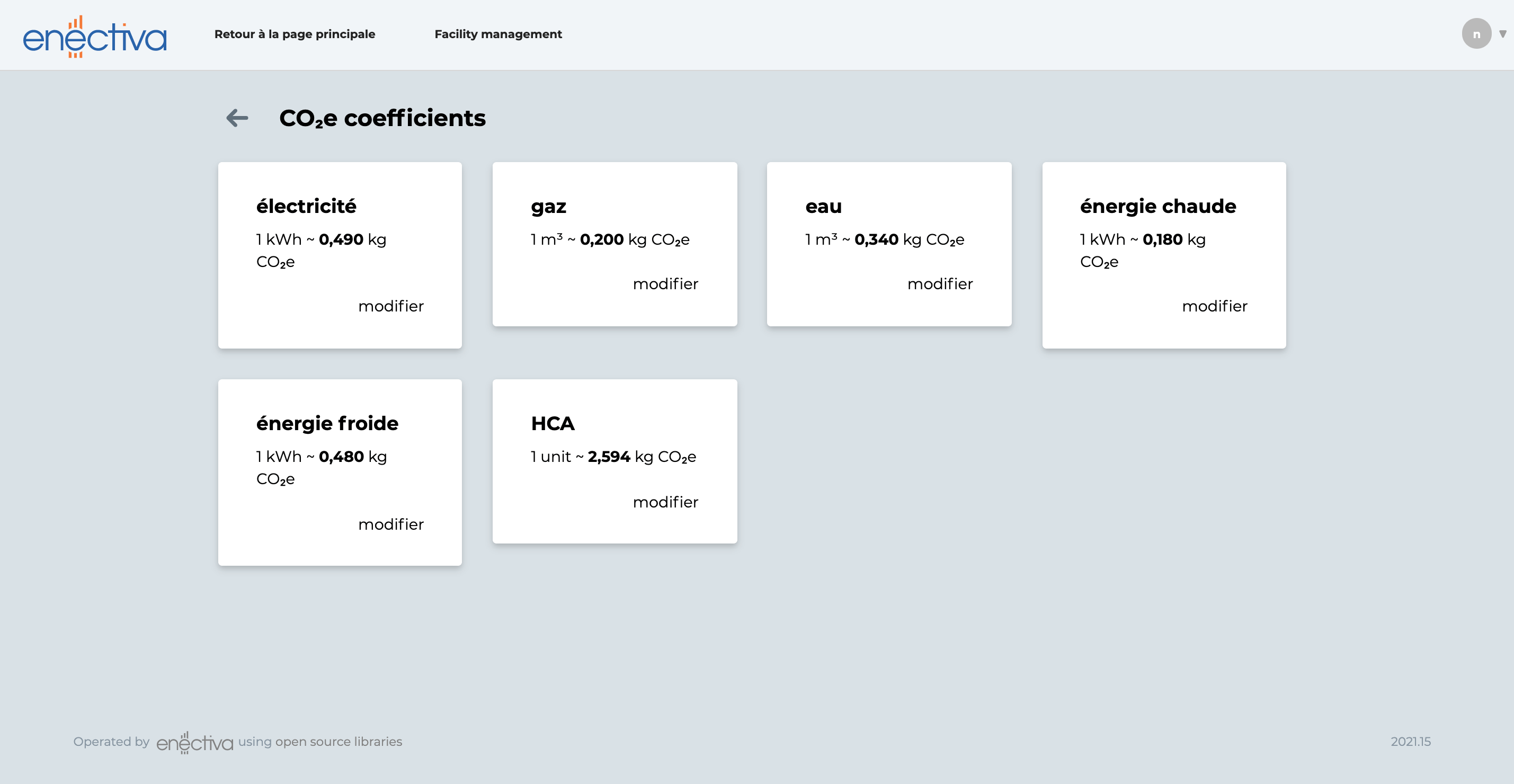1514x784 pixels.
Task: Click modifier on énergie chaude card
Action: tap(1214, 306)
